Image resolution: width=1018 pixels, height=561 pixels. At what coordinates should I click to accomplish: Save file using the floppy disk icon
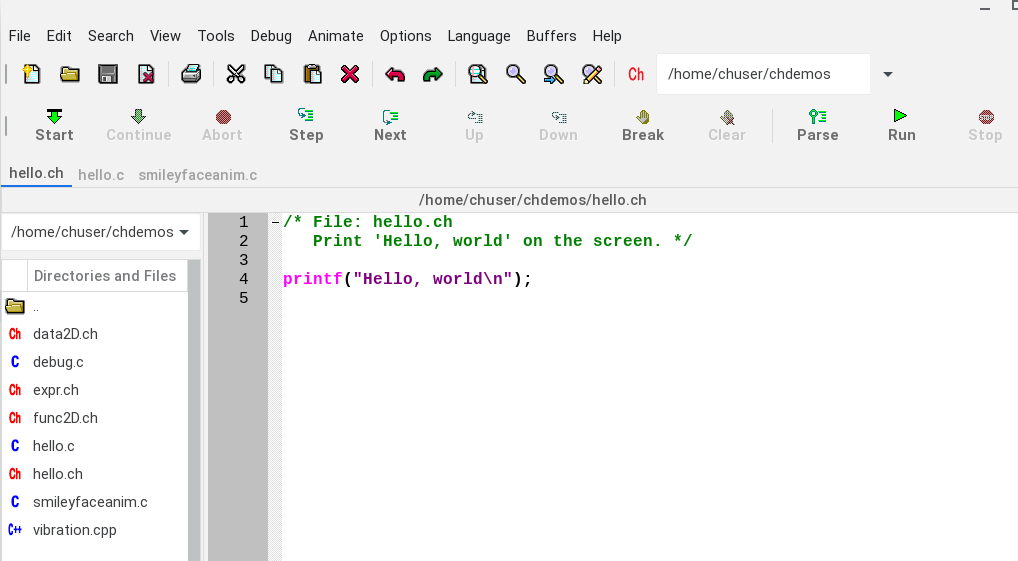[x=108, y=74]
